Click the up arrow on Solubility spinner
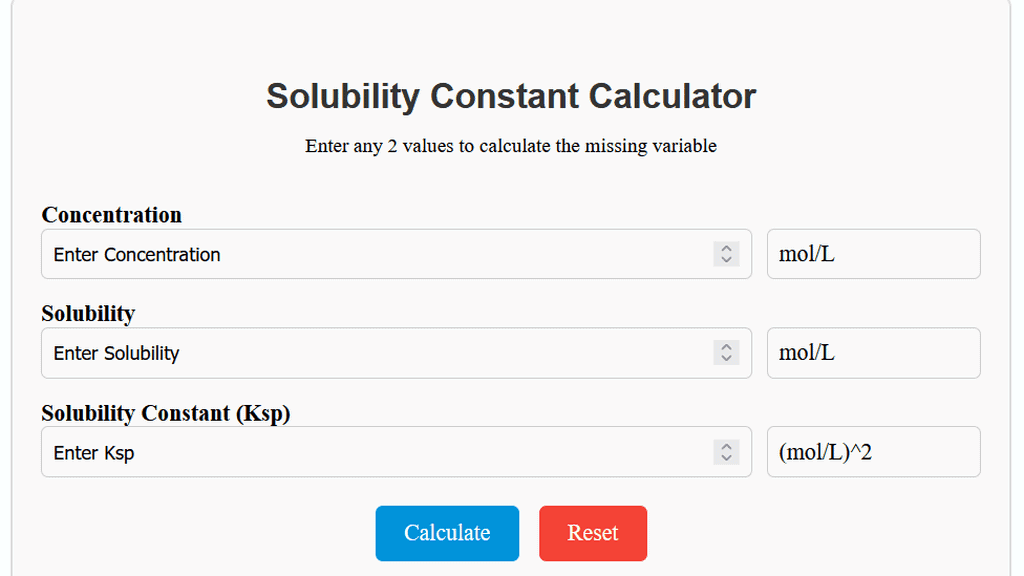 (x=726, y=347)
